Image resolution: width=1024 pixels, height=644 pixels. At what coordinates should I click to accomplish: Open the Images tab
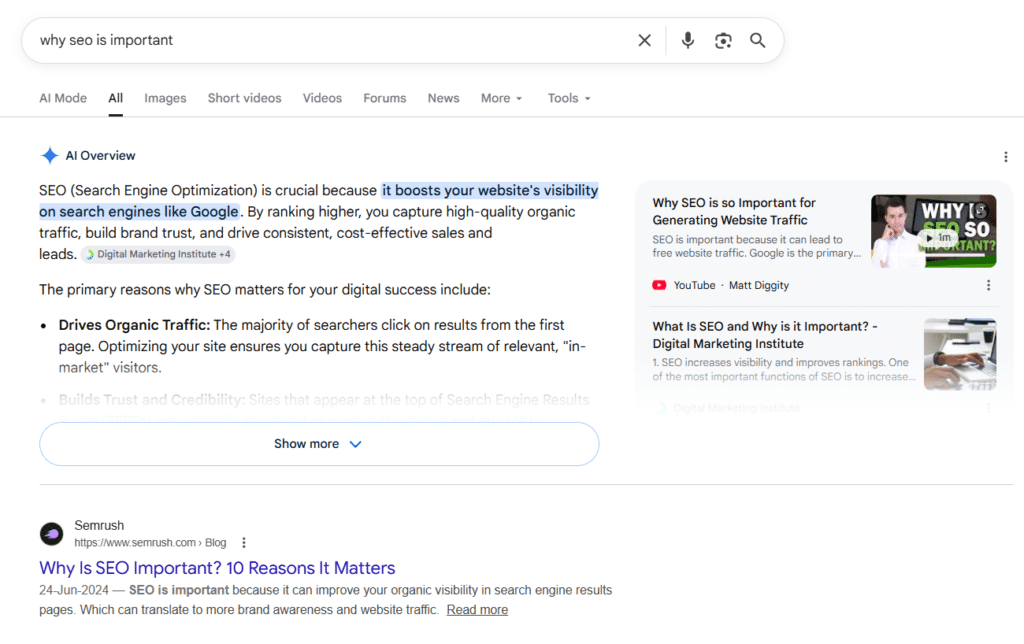tap(165, 98)
